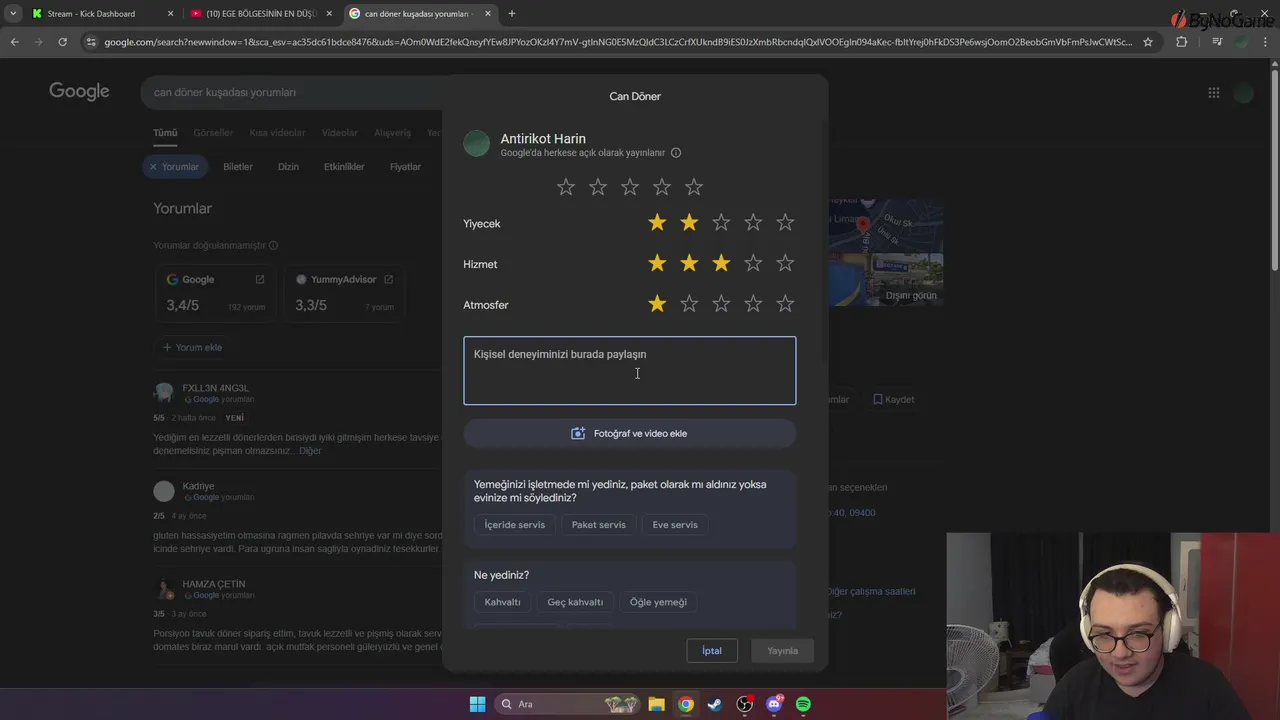This screenshot has width=1280, height=720.
Task: Open Google logo homepage link
Action: click(79, 92)
